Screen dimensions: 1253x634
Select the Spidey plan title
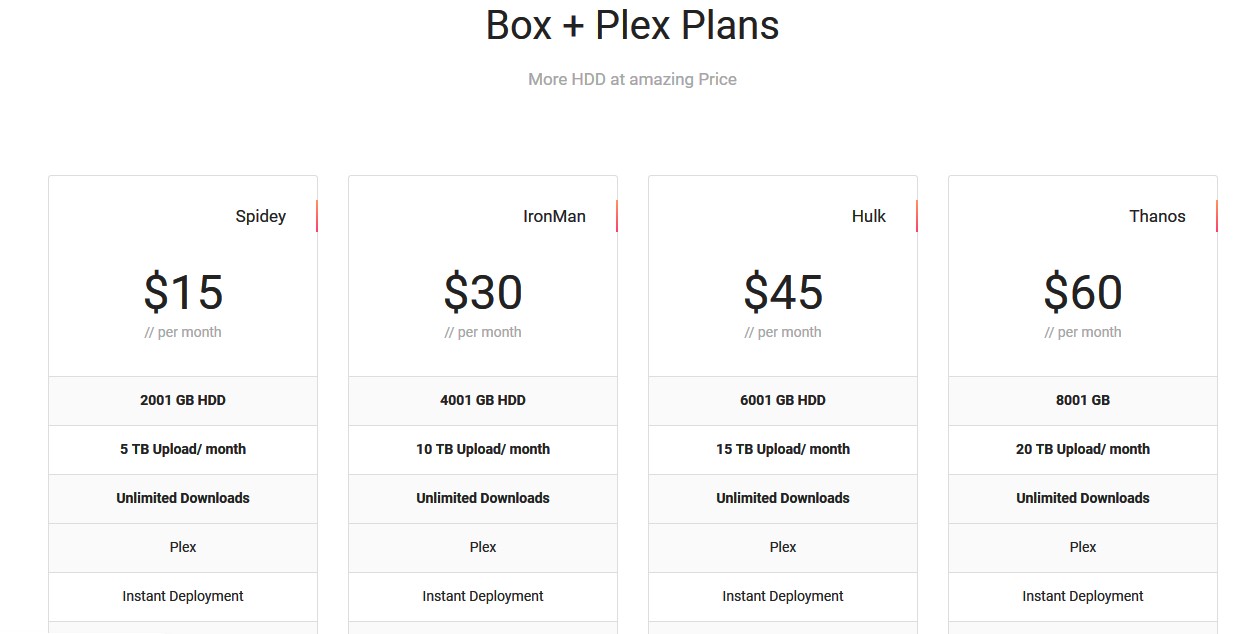coord(261,216)
